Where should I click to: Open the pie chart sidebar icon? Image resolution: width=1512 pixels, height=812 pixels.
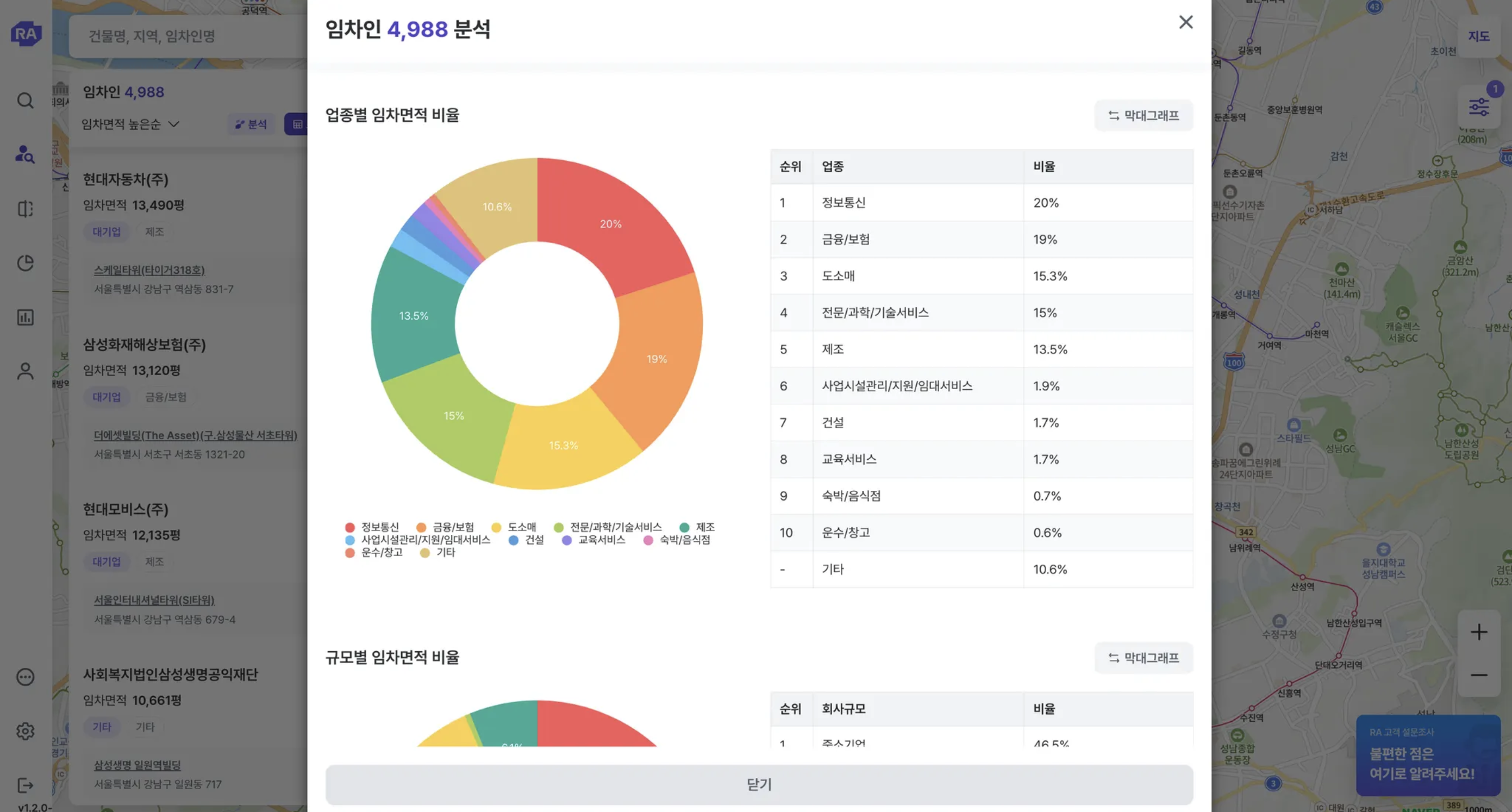tap(25, 263)
